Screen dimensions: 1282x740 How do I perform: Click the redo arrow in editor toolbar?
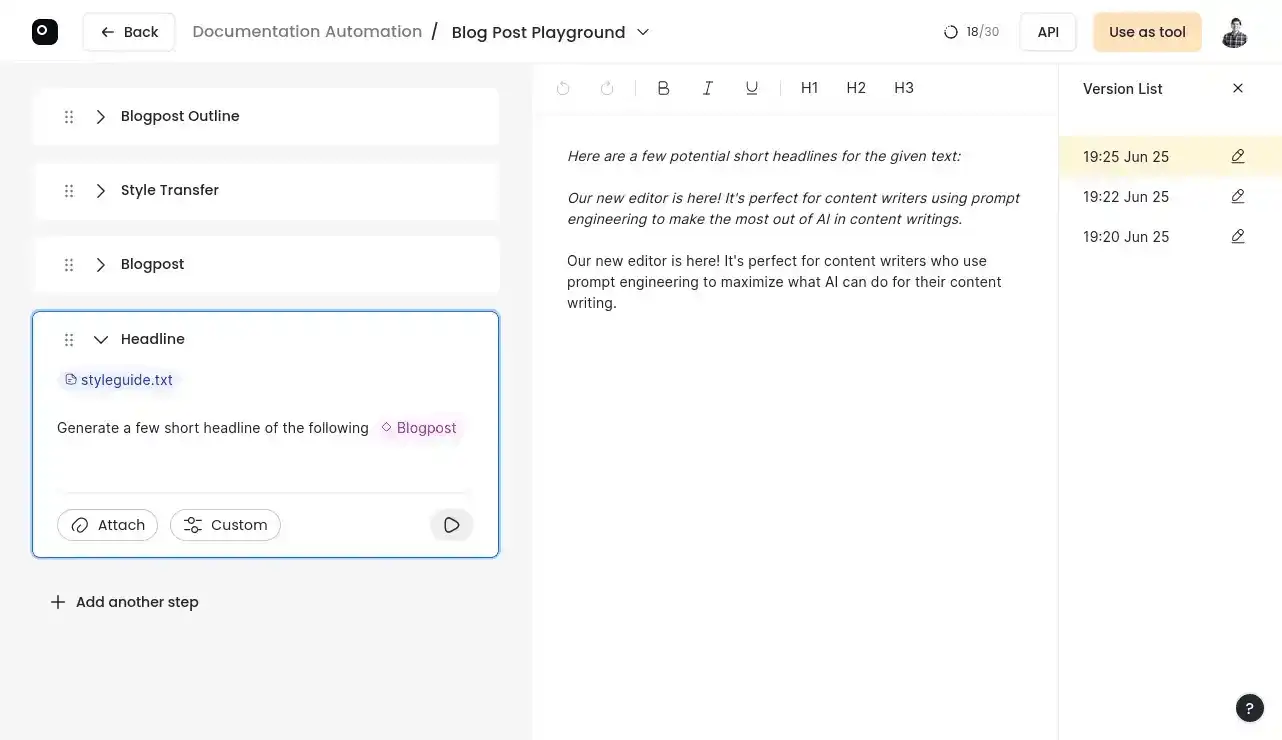[607, 88]
